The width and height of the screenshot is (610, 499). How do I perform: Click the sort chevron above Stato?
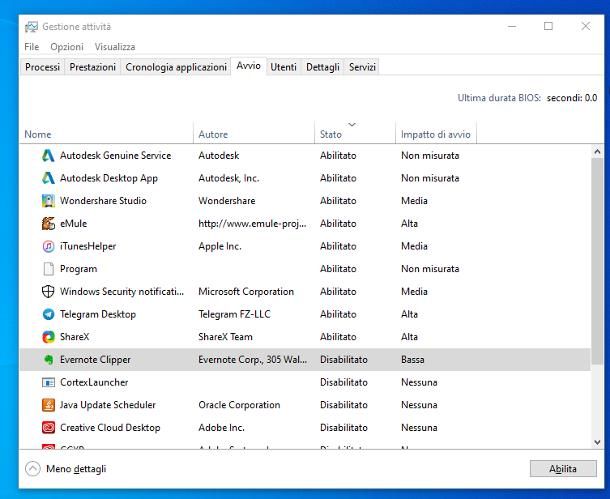tap(352, 125)
